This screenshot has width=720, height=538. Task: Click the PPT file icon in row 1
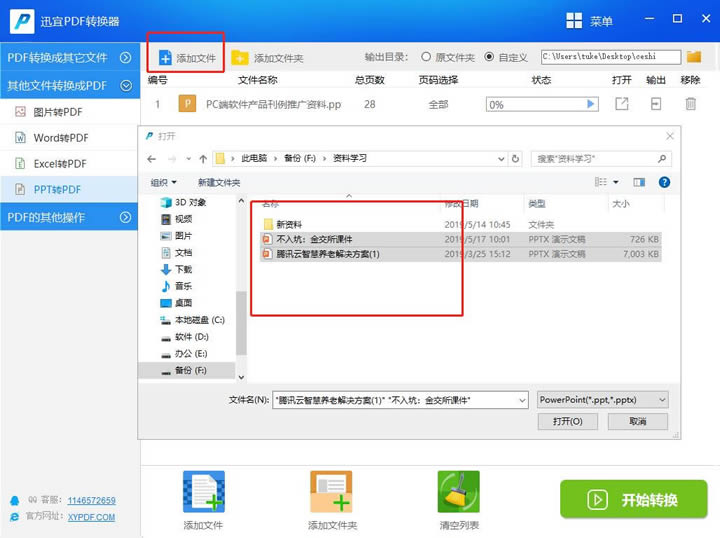(187, 104)
